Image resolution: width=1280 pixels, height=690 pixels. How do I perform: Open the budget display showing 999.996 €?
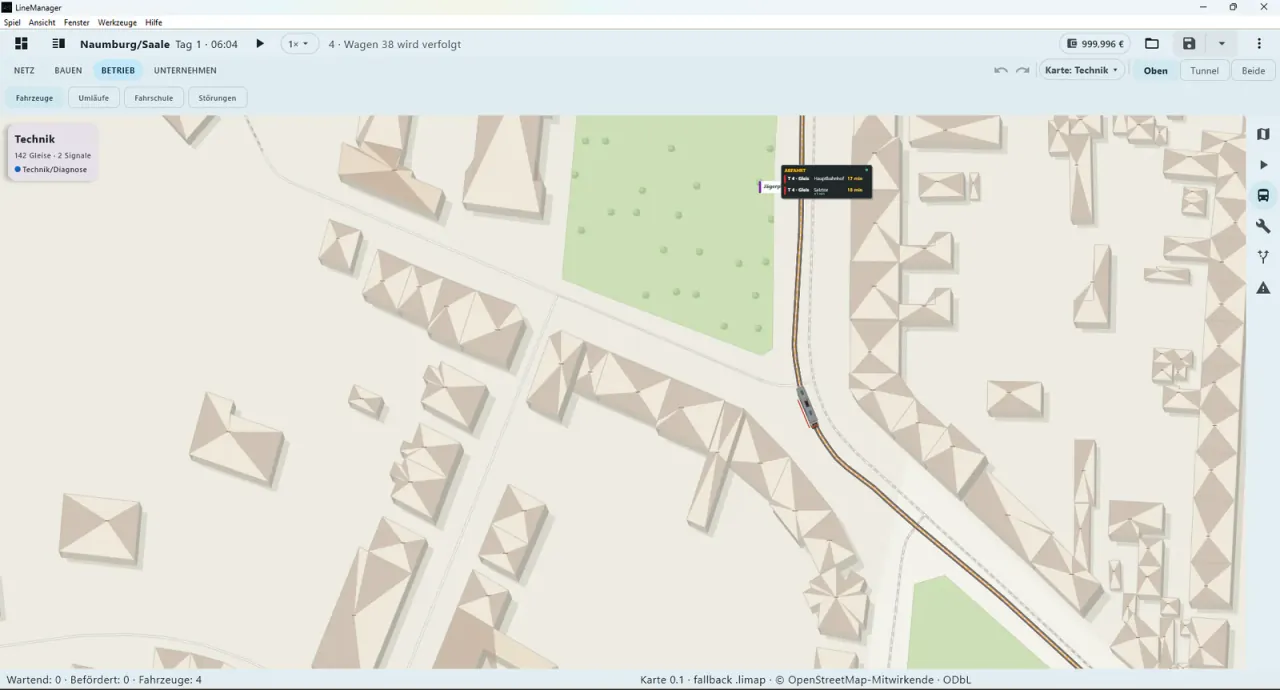tap(1095, 44)
